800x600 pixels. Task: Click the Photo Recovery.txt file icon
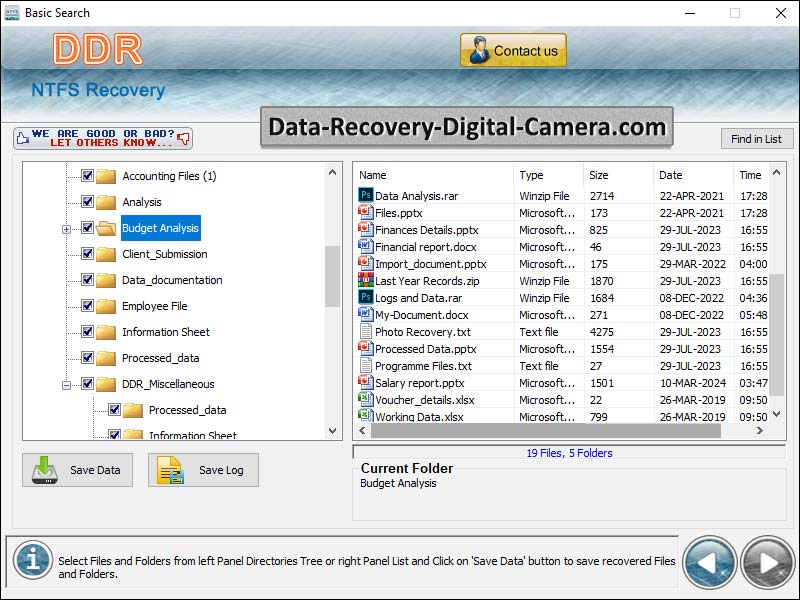[365, 332]
